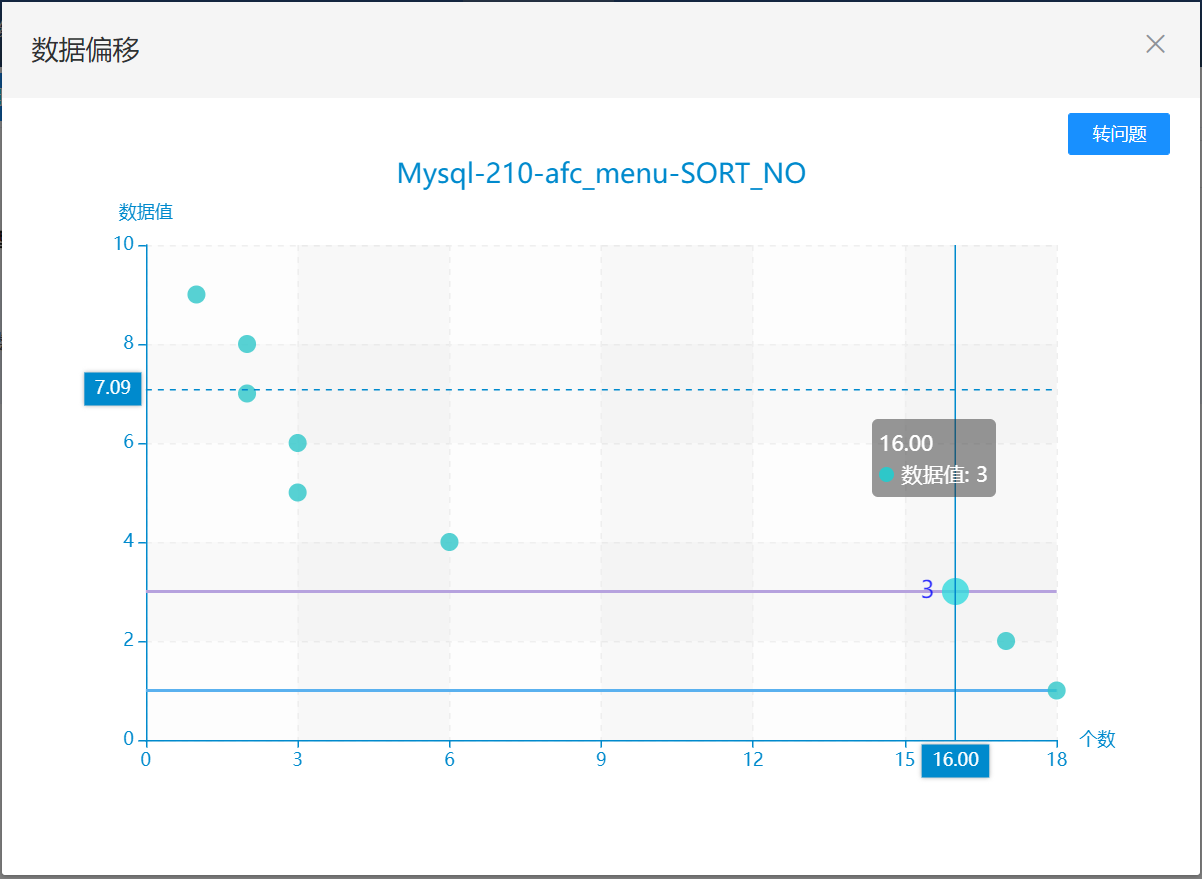Click the 数据偏移 dialog title
The width and height of the screenshot is (1202, 879).
[85, 49]
